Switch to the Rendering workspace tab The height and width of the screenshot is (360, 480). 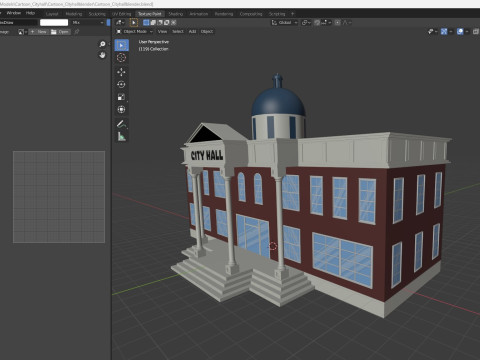coord(224,14)
